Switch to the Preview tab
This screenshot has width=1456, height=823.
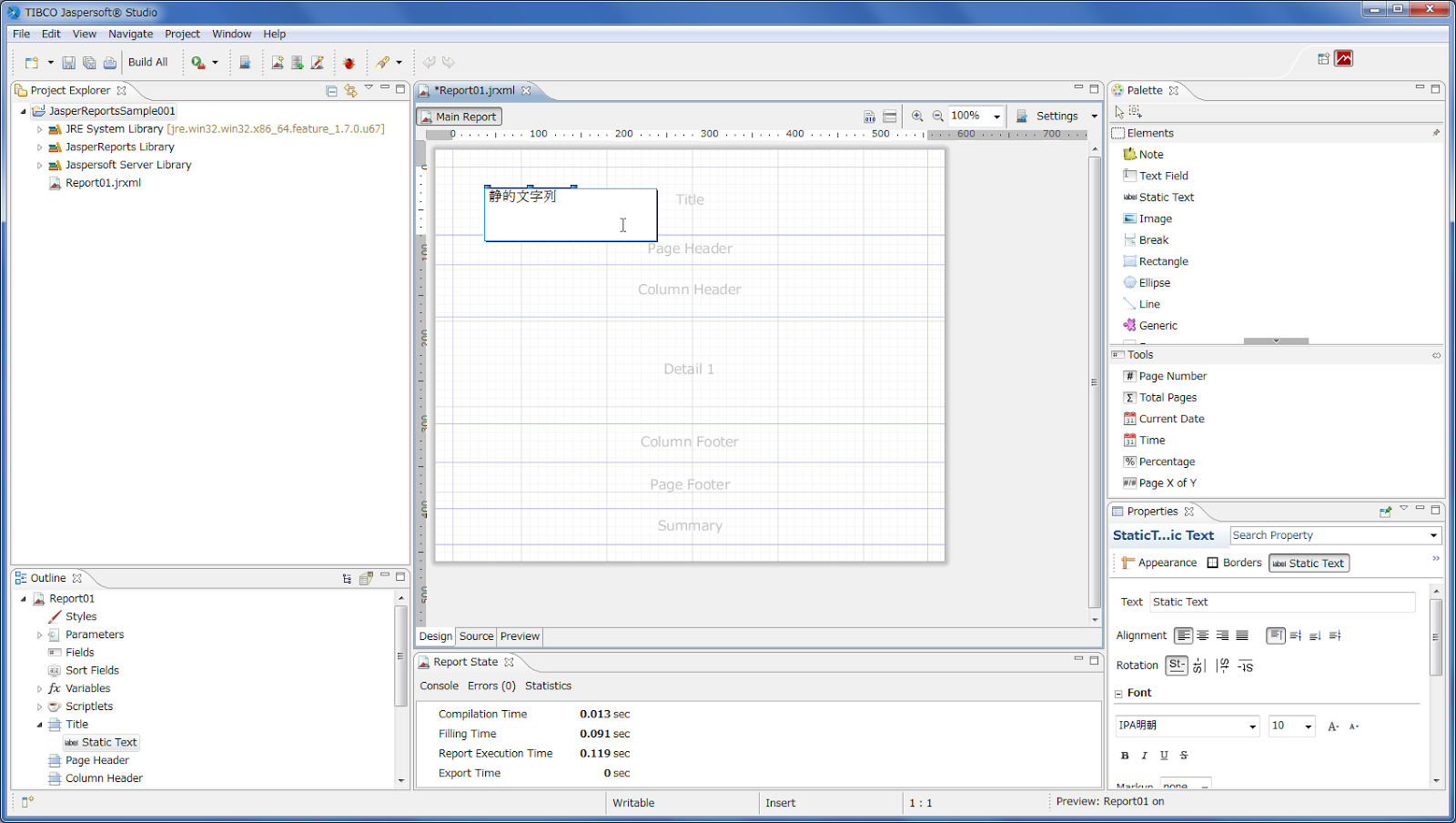pyautogui.click(x=520, y=636)
